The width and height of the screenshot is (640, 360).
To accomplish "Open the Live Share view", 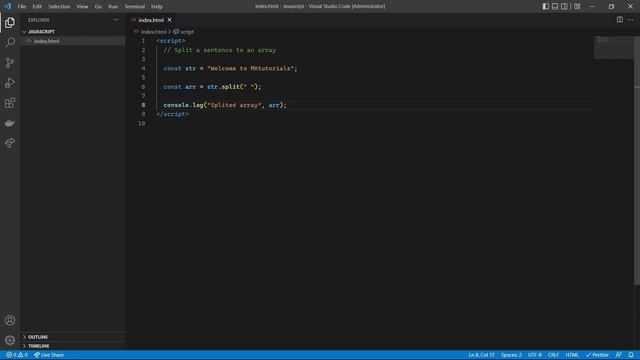I will tap(10, 143).
